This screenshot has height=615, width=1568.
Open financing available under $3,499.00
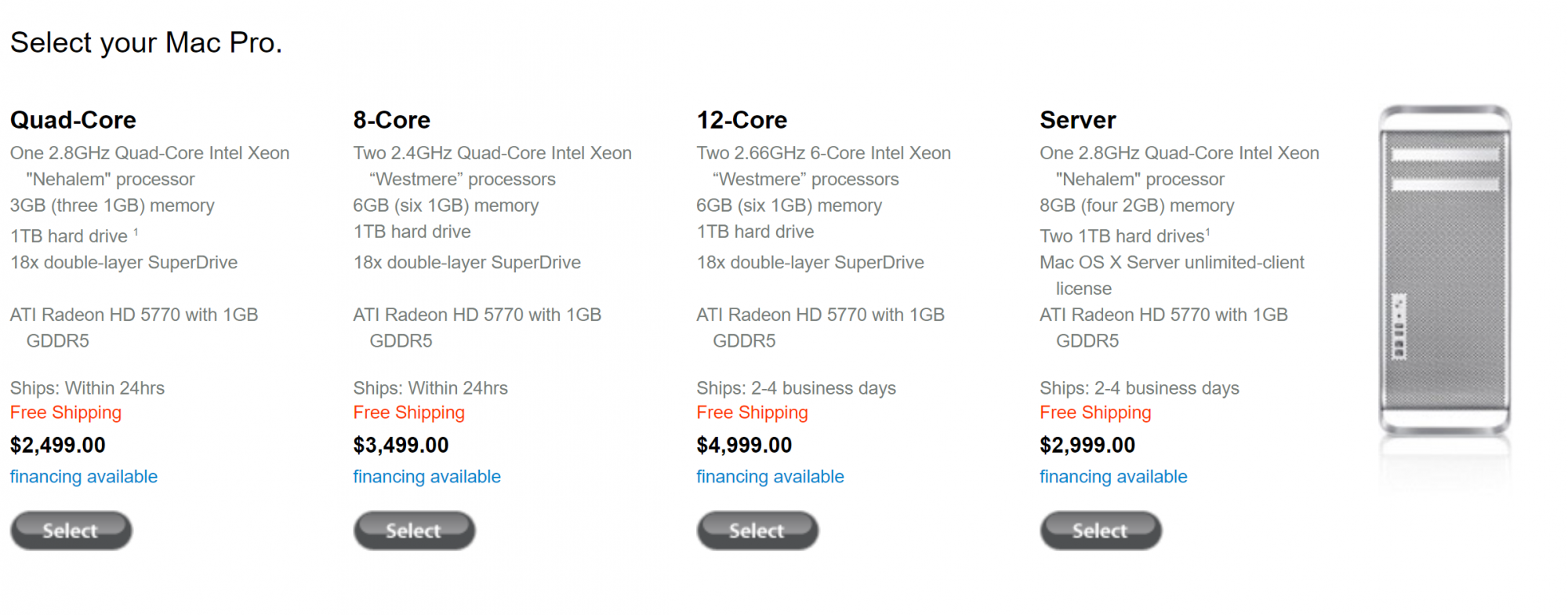[x=427, y=477]
